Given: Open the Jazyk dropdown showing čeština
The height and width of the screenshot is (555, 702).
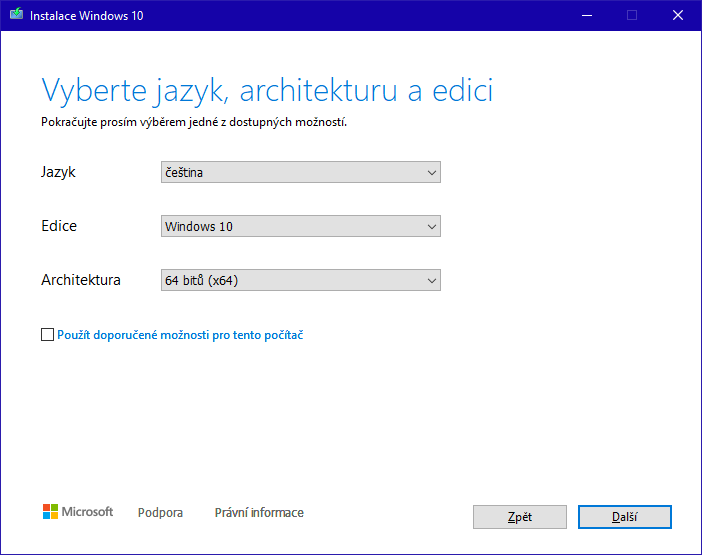Looking at the screenshot, I should (x=300, y=173).
